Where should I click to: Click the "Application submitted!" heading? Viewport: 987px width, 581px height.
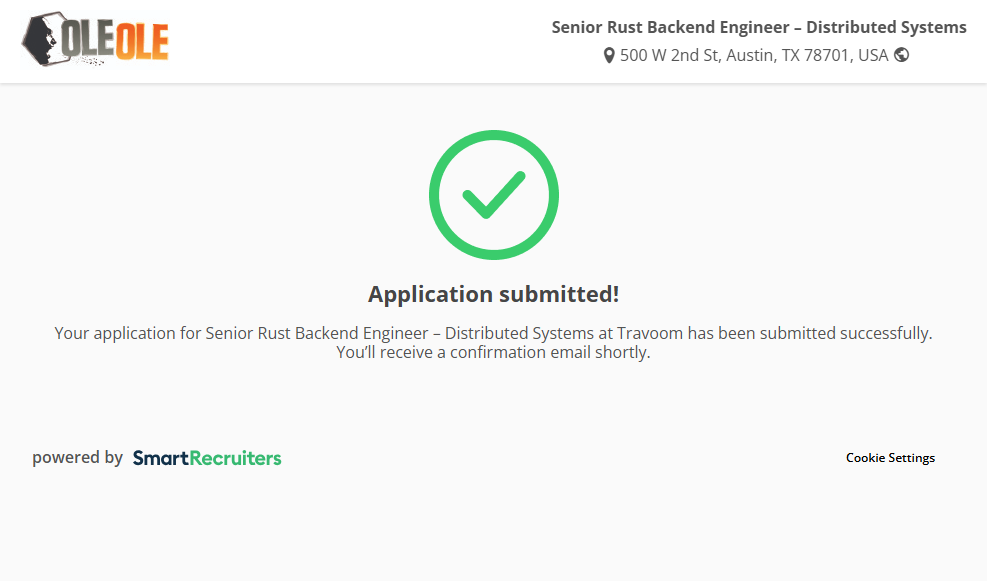click(493, 294)
